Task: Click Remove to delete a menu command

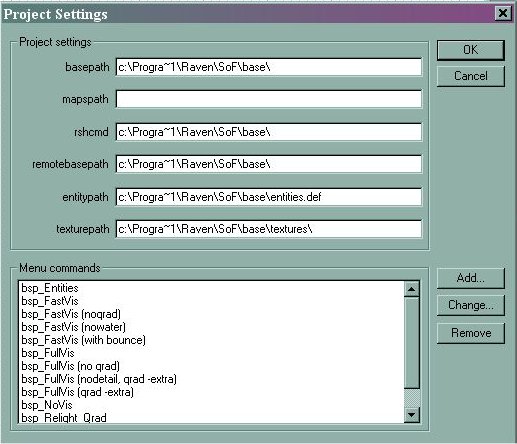Action: tap(470, 333)
